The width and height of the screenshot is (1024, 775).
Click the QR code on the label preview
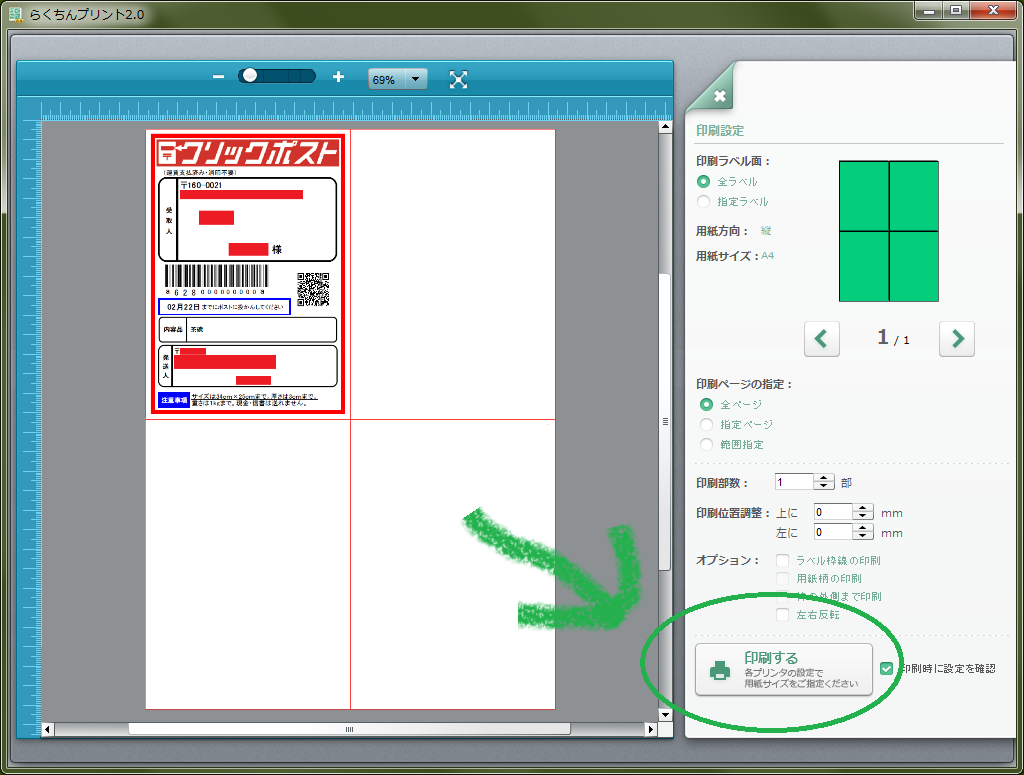pyautogui.click(x=313, y=289)
